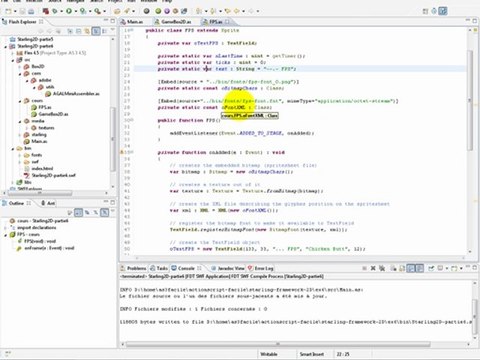Screen dimensions: 480x360
Task: Click Remove Launch X icon in Console
Action: pos(373,268)
